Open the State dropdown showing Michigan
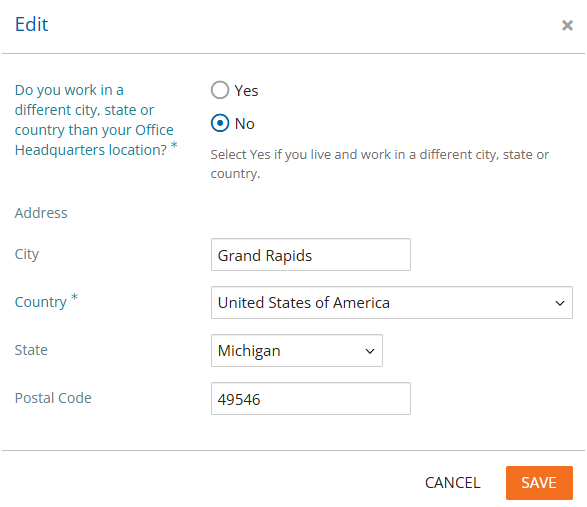 point(296,350)
